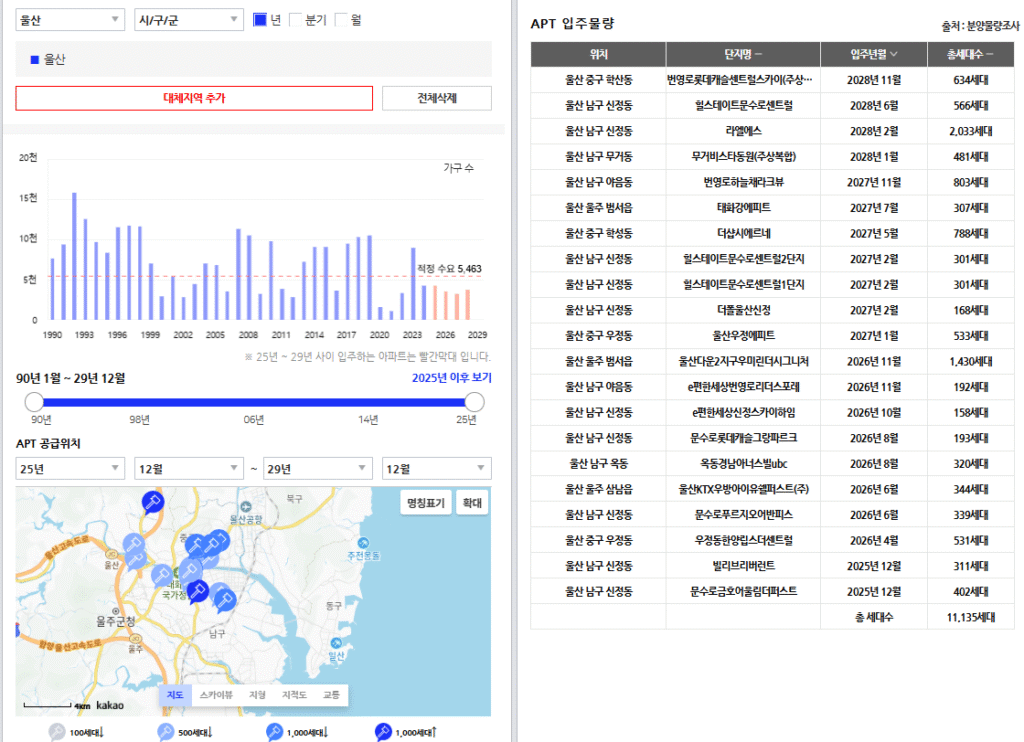Viewport: 1024px width, 742px height.
Task: Click the 1,000세대↑ legend marker icon
Action: (x=383, y=732)
